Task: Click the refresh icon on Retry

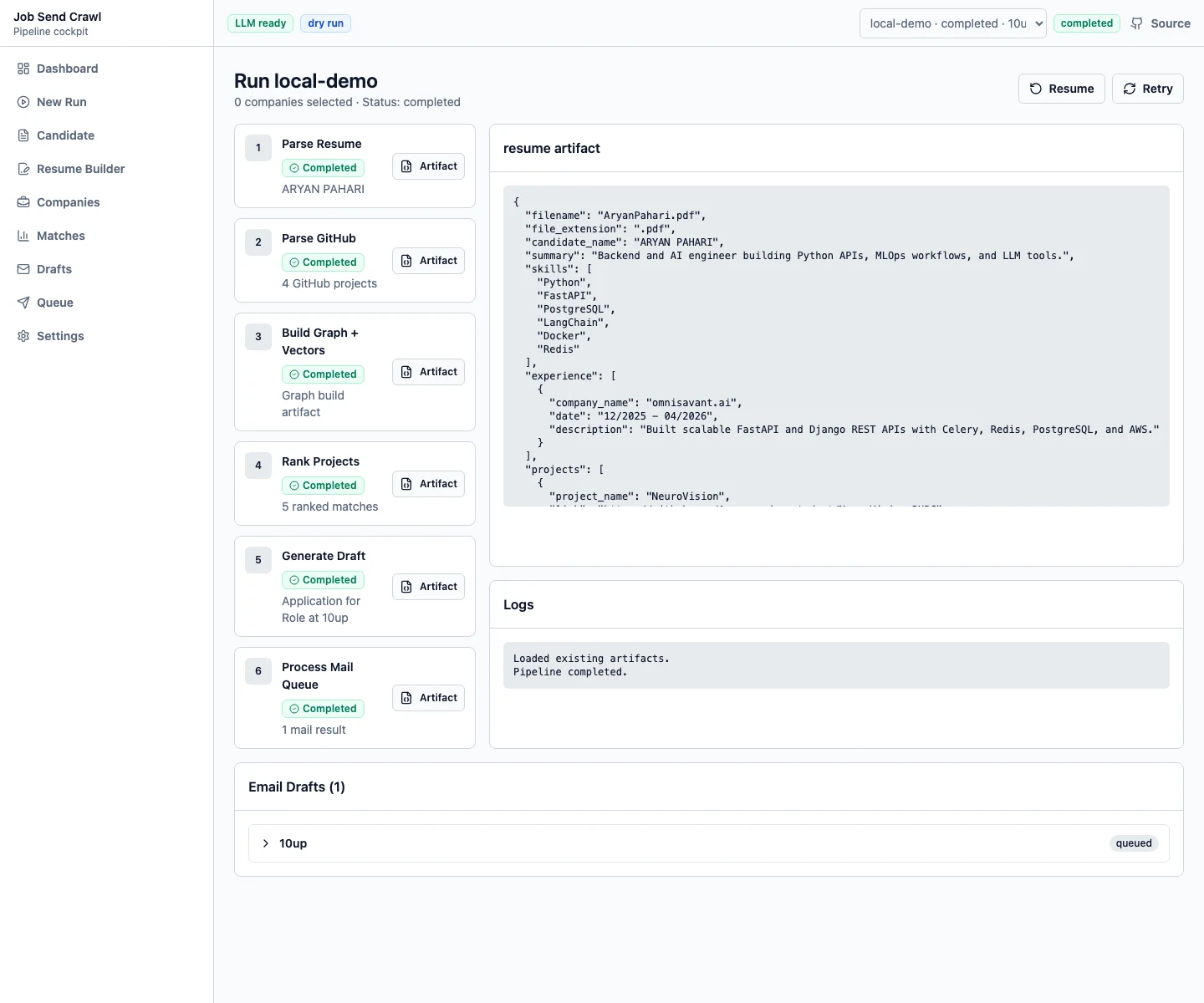Action: click(1130, 89)
